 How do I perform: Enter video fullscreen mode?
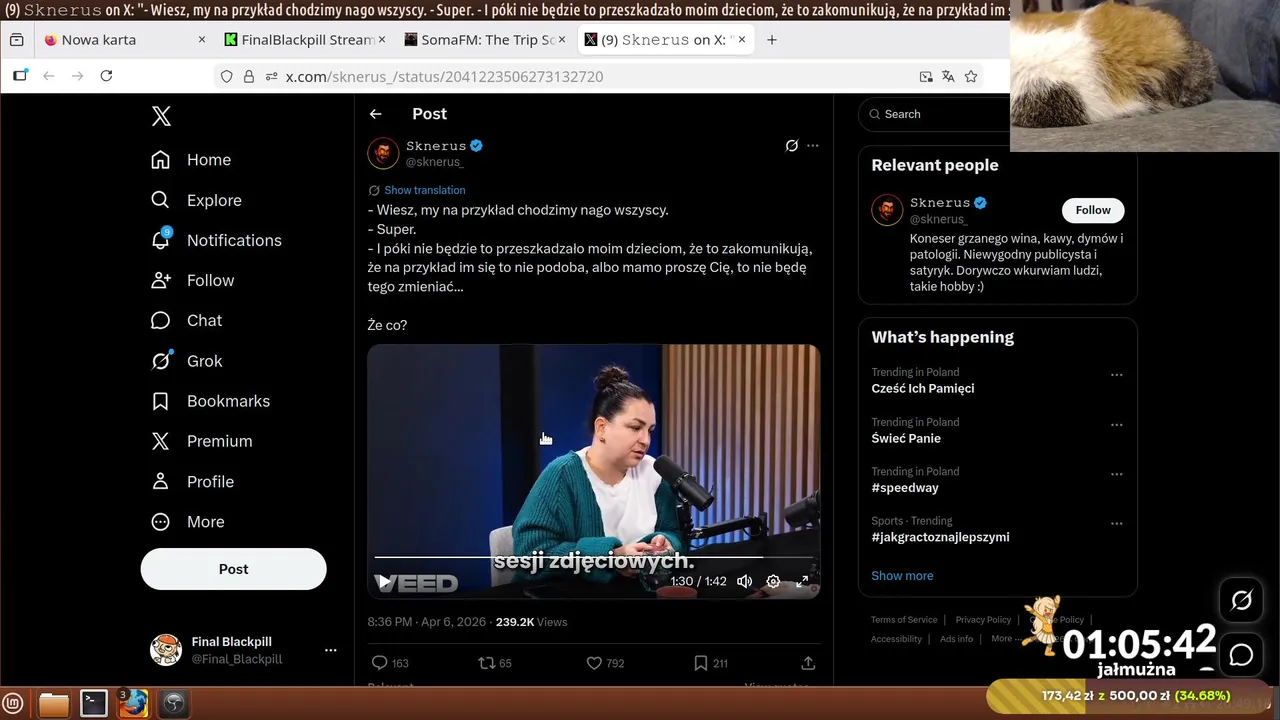tap(802, 581)
